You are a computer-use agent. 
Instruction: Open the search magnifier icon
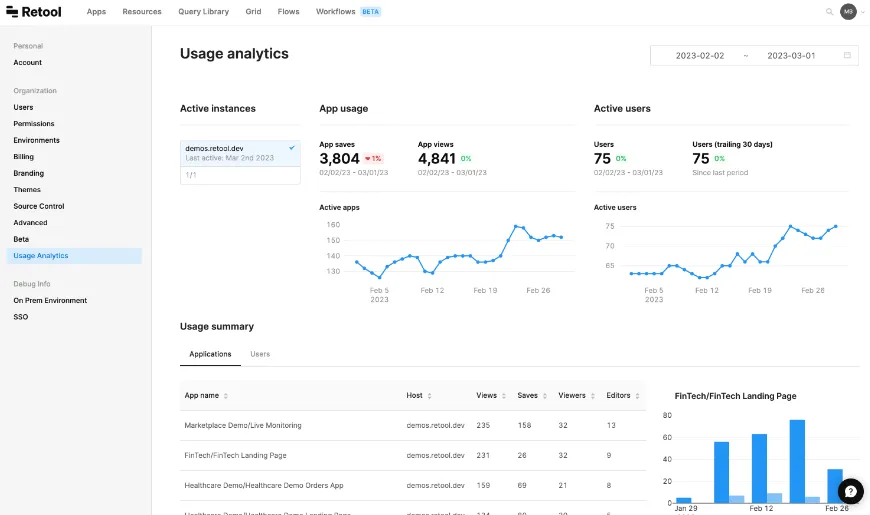tap(829, 12)
